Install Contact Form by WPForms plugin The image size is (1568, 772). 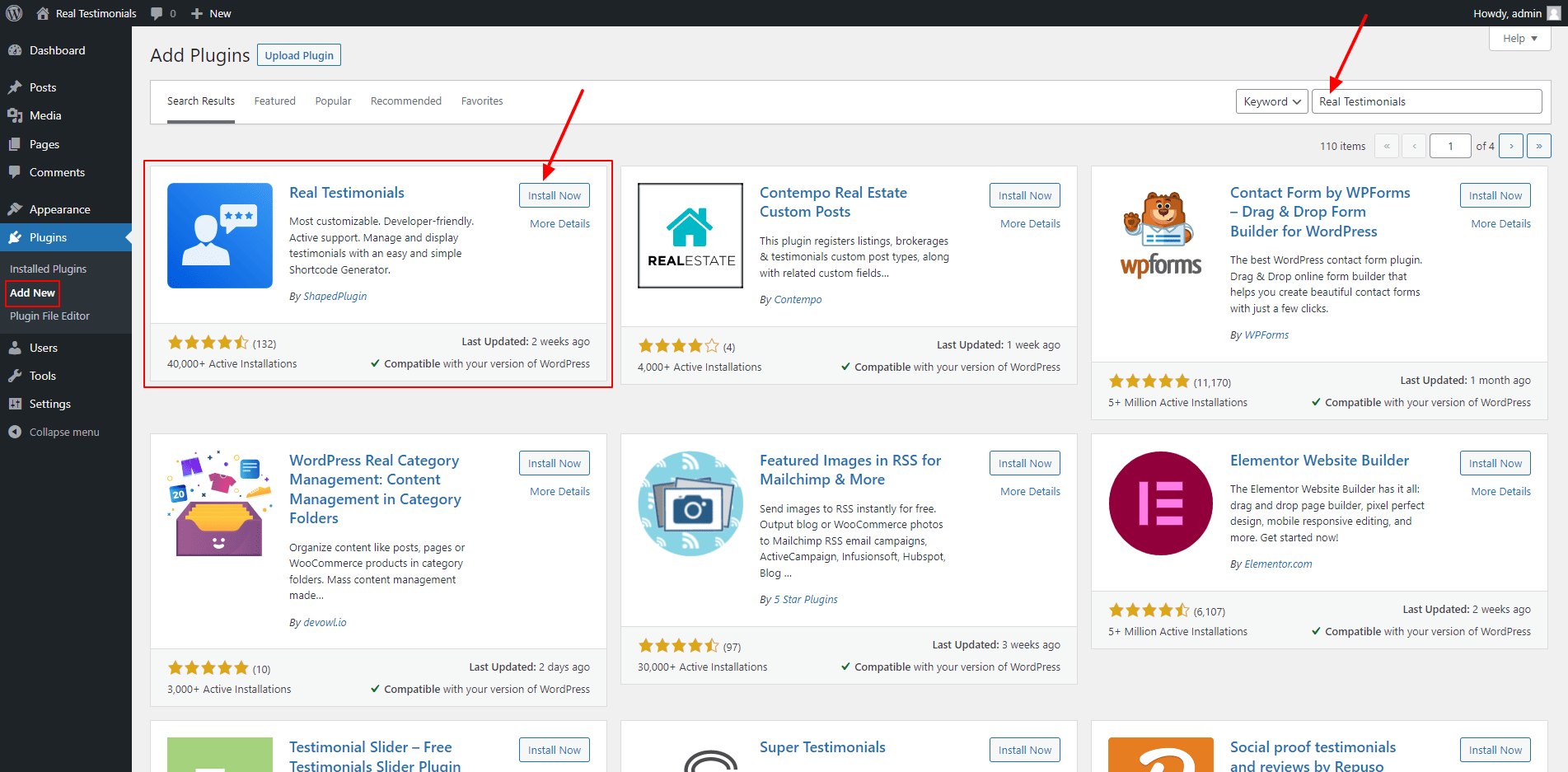[1495, 195]
